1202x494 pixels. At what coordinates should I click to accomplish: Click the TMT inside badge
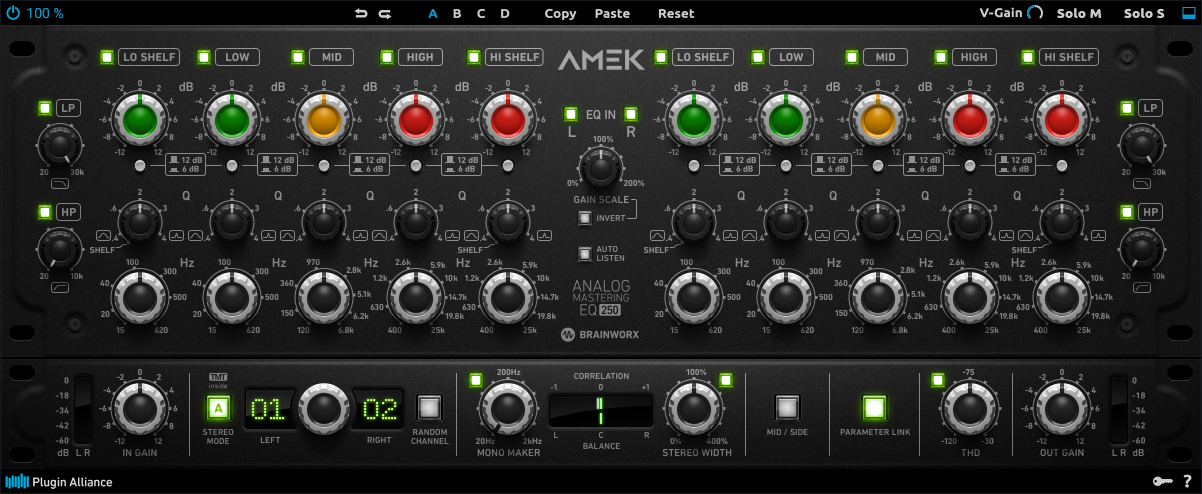point(217,379)
